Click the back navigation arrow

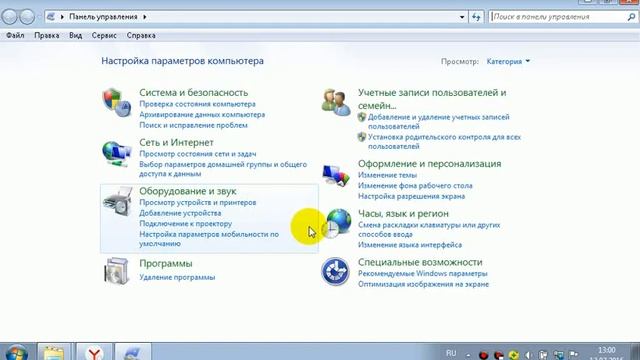coord(9,17)
